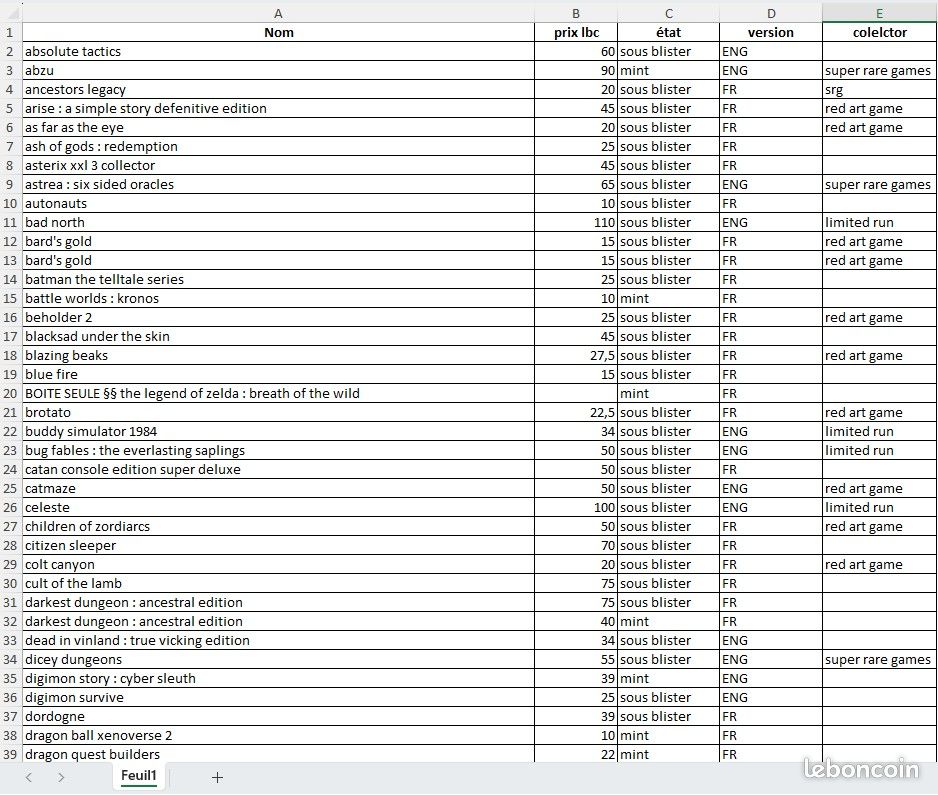Screen dimensions: 938x795
Task: Select row 39 header number
Action: pyautogui.click(x=10, y=754)
